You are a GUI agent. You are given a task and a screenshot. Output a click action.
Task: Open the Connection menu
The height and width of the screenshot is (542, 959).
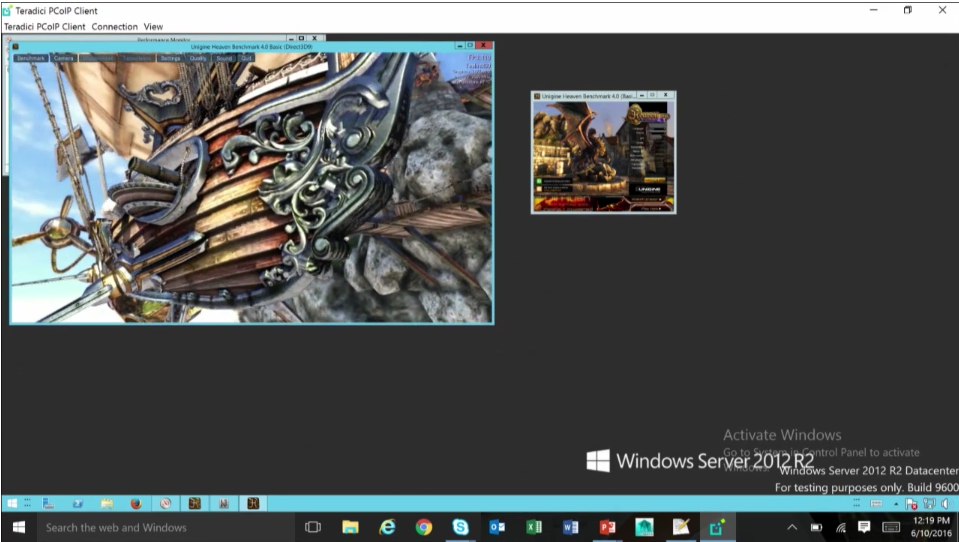tap(114, 26)
